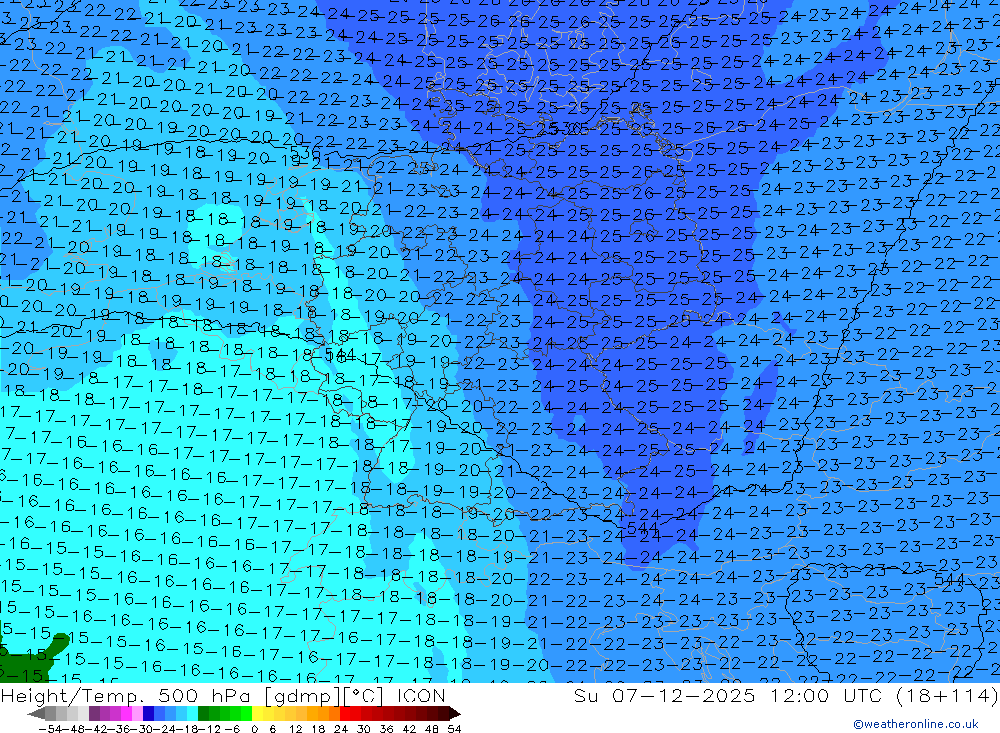Click the '-30' legend scale label

[143, 729]
